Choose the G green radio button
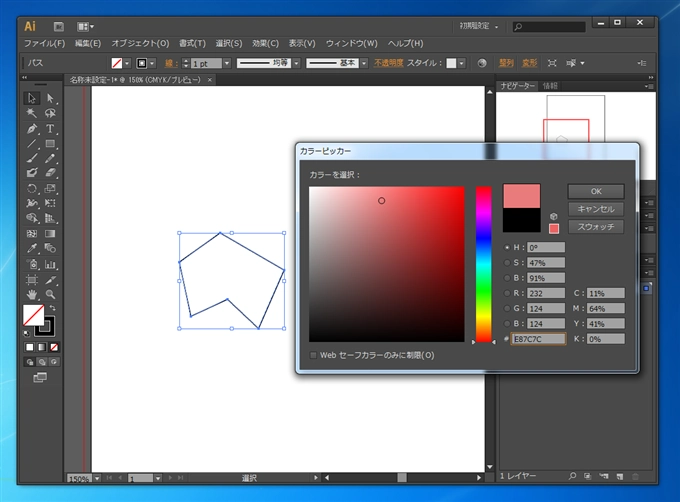Viewport: 680px width, 502px height. pyautogui.click(x=507, y=309)
